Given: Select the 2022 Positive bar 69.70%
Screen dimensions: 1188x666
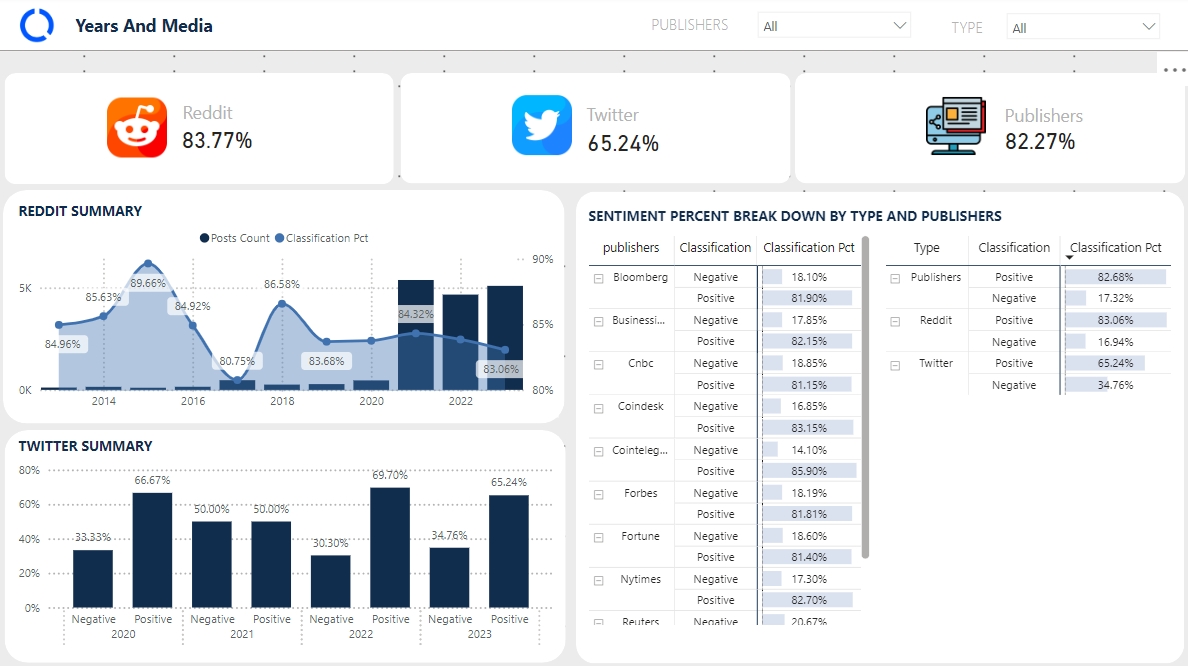Looking at the screenshot, I should 390,547.
